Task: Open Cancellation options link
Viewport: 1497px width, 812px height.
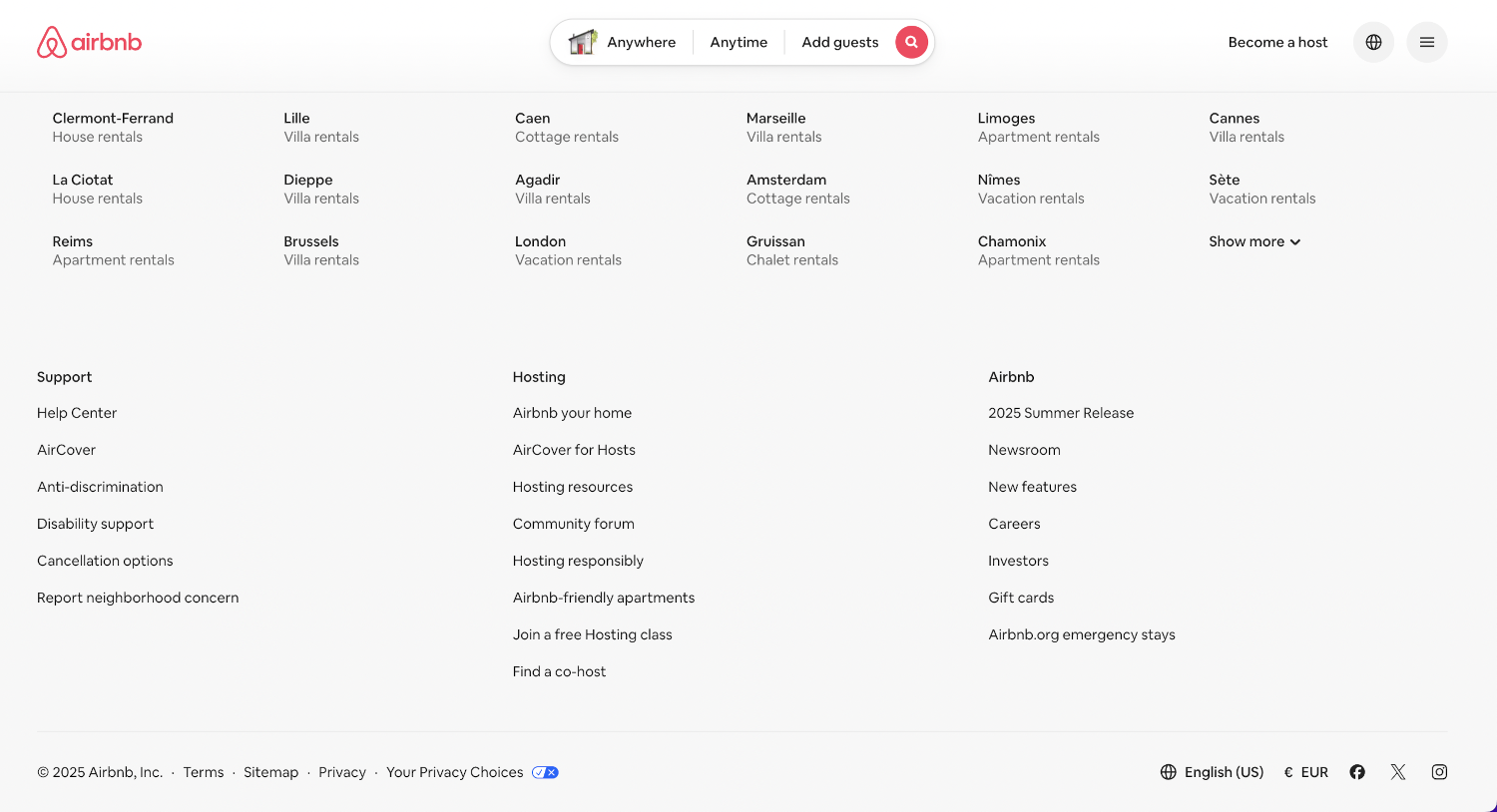Action: tap(105, 561)
